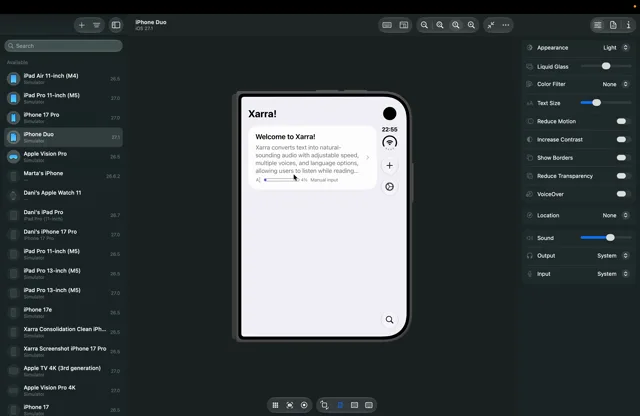Open the Output System dropdown
This screenshot has height=416, width=640.
pyautogui.click(x=613, y=256)
